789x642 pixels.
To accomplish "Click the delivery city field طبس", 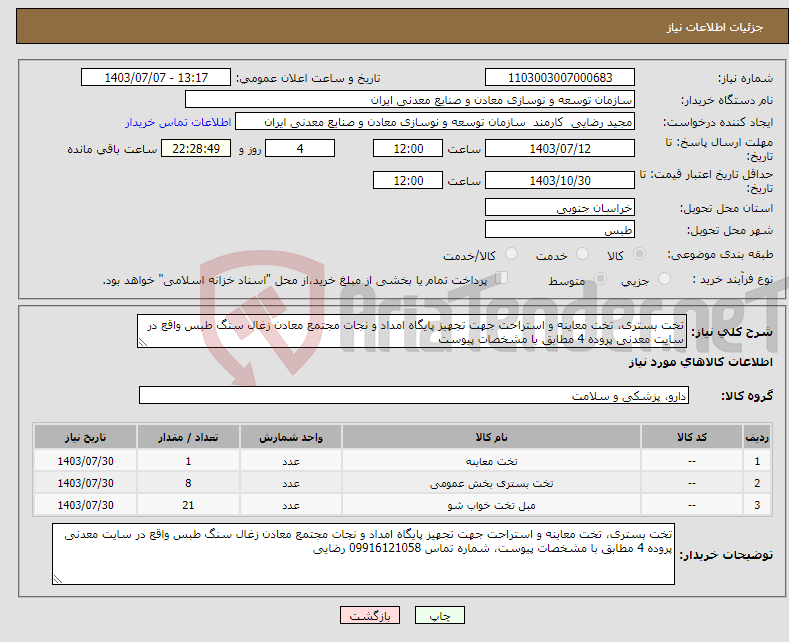I will [560, 229].
